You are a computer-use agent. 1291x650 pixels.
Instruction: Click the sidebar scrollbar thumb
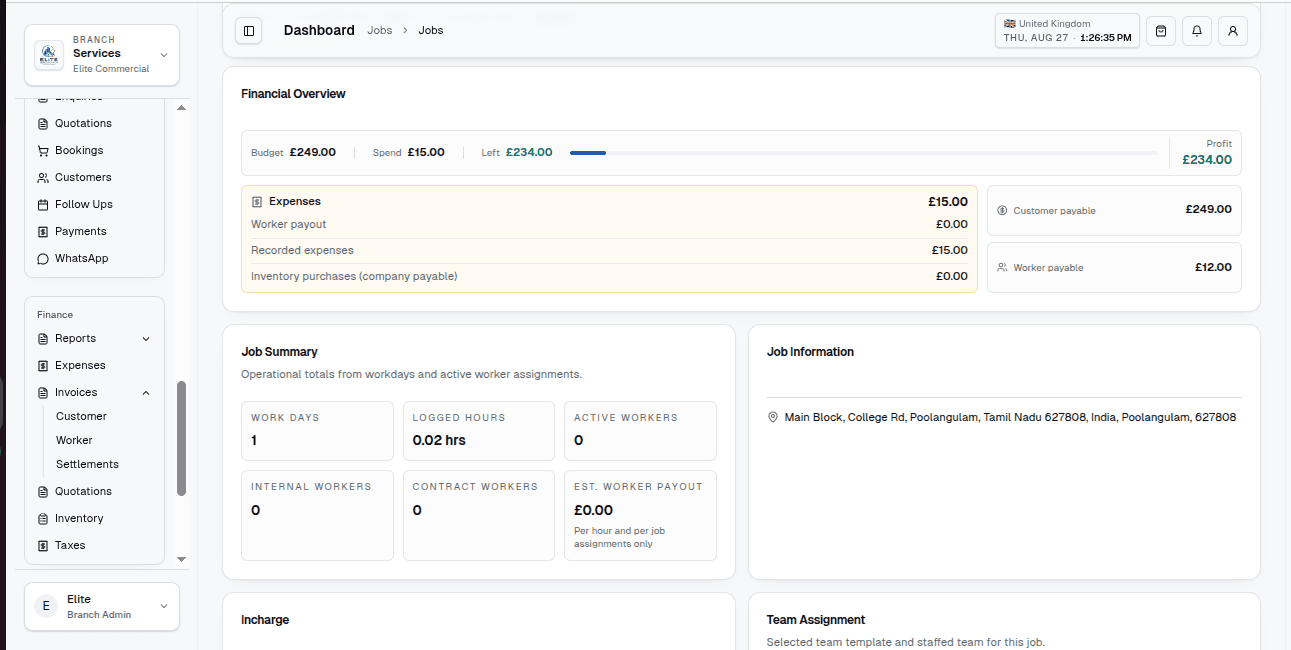click(181, 438)
